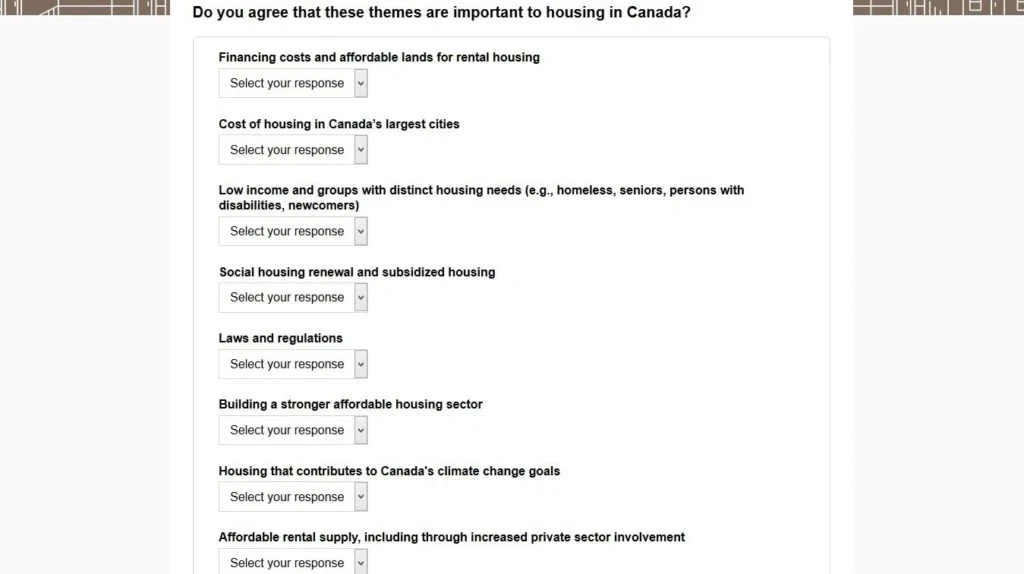This screenshot has width=1024, height=574.
Task: Click the decorative banner pattern at top right
Action: (x=937, y=7)
